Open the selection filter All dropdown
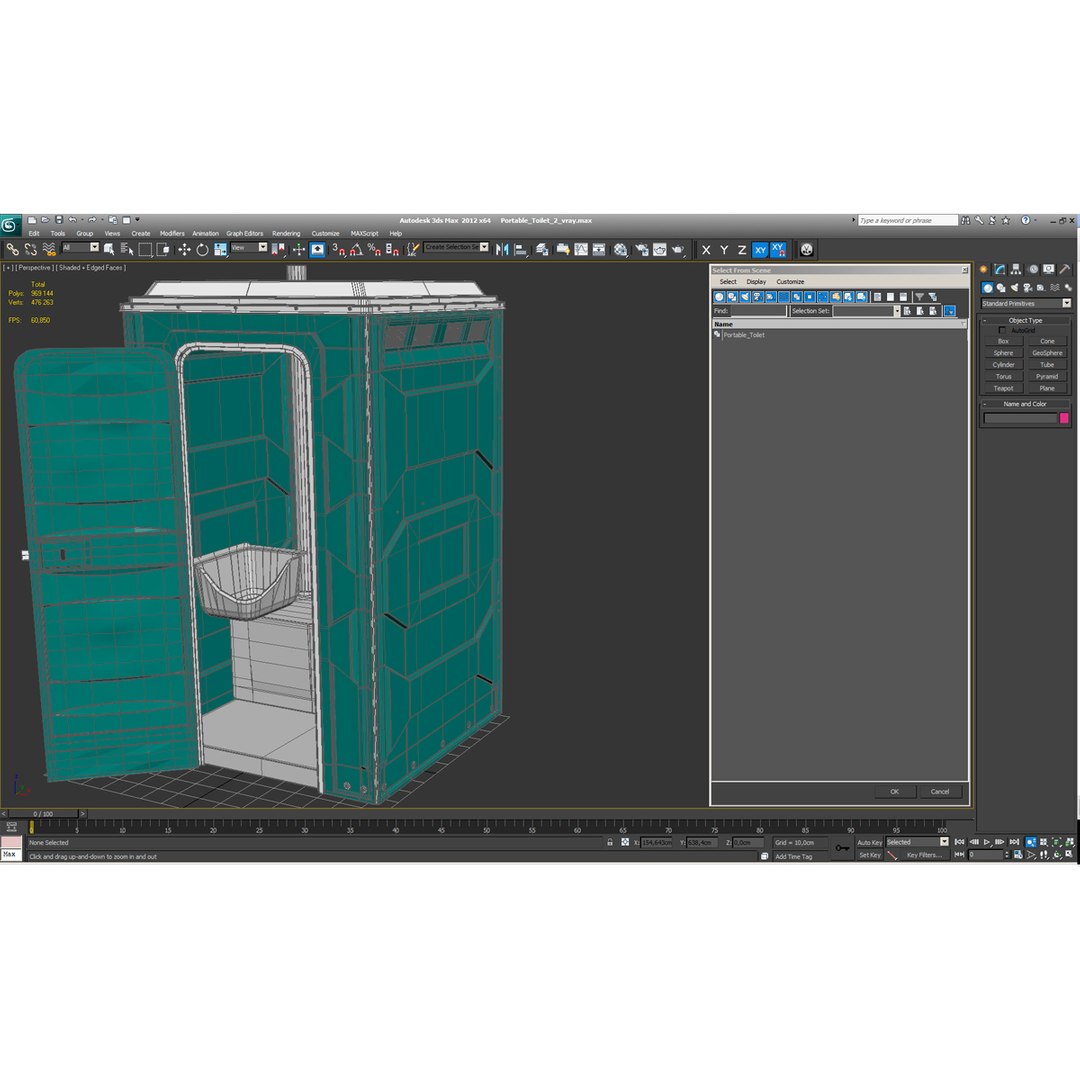This screenshot has height=1080, width=1080. click(81, 247)
